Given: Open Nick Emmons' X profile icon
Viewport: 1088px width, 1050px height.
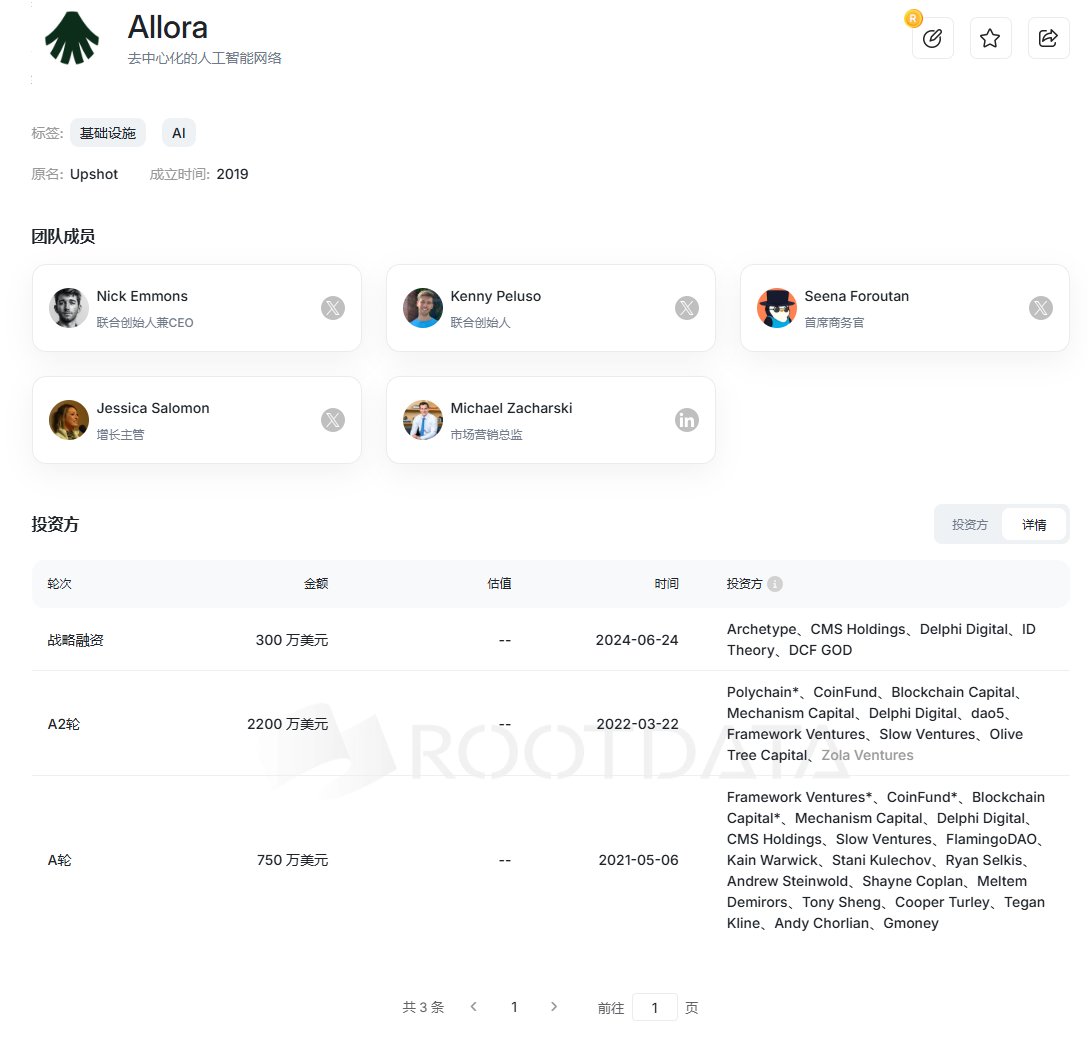Looking at the screenshot, I should pos(333,307).
